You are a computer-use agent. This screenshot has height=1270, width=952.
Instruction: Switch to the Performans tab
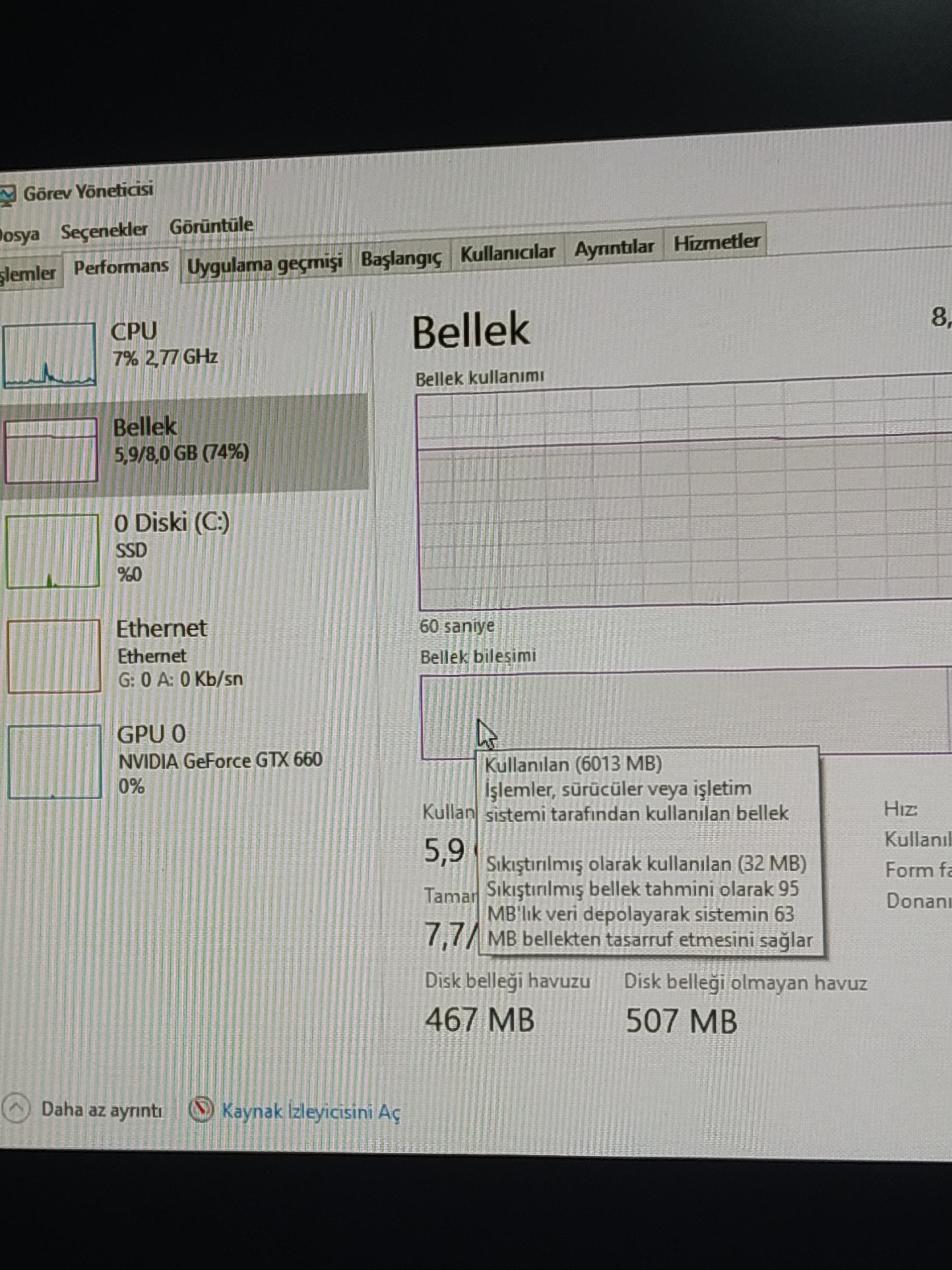121,267
